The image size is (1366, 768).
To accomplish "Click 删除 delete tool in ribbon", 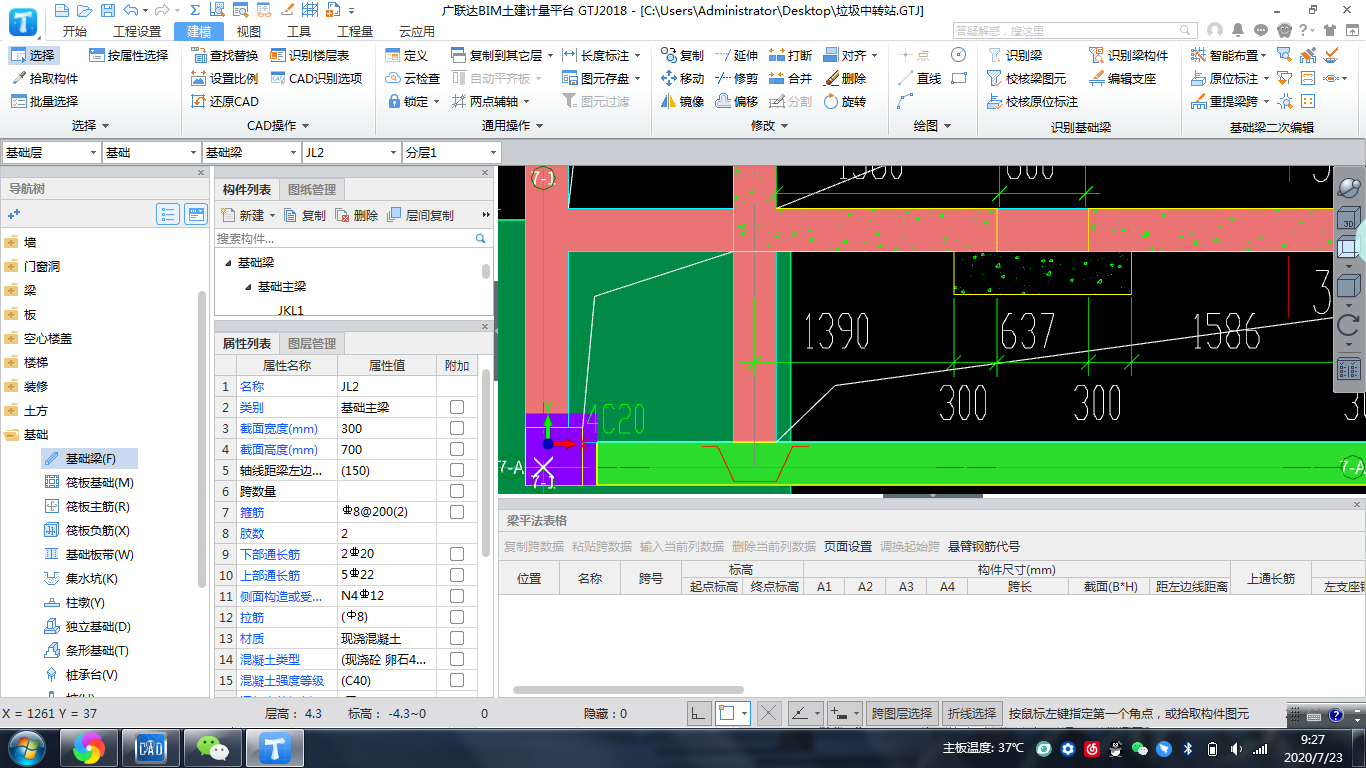I will click(844, 78).
